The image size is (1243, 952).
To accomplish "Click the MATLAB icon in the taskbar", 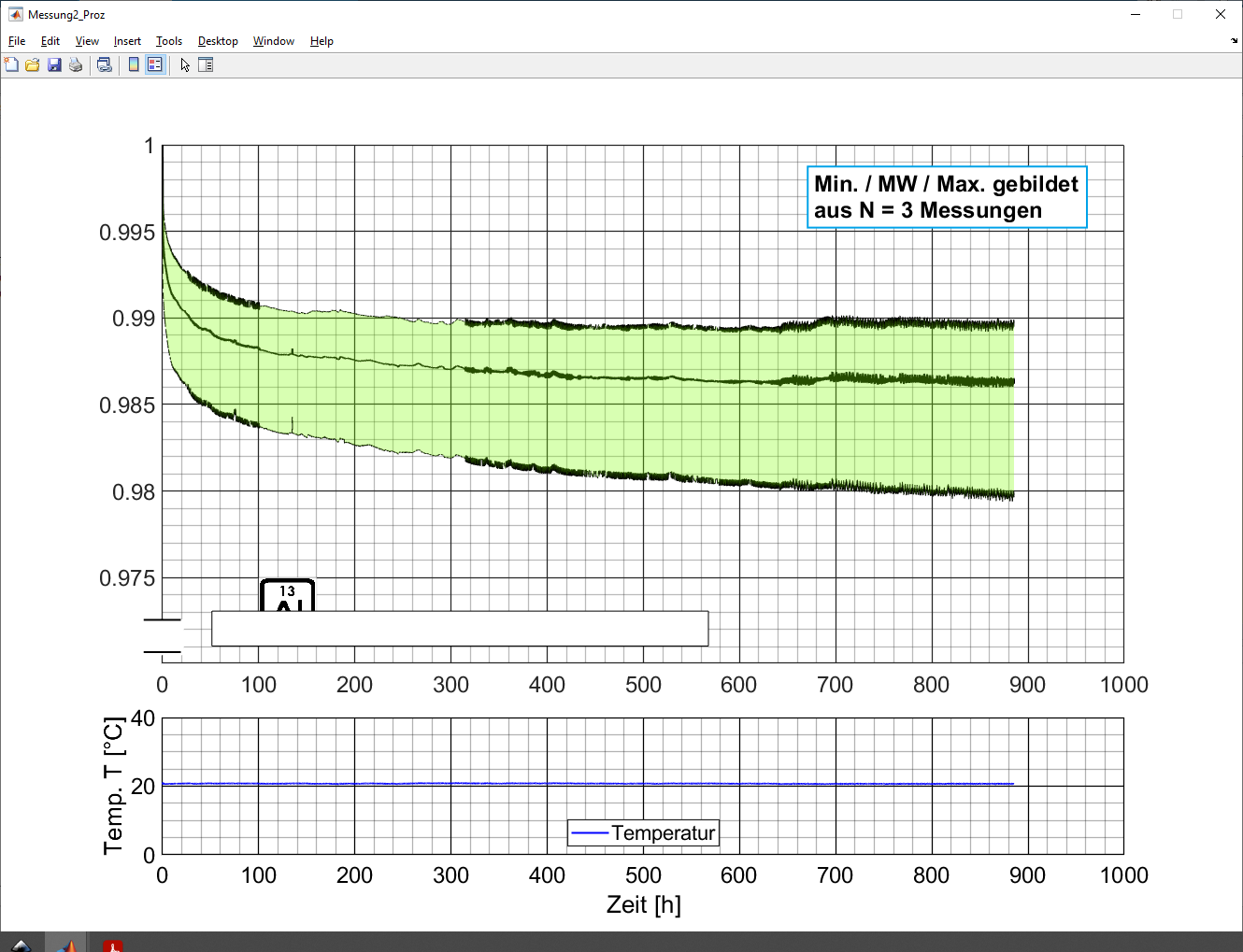I will click(65, 945).
